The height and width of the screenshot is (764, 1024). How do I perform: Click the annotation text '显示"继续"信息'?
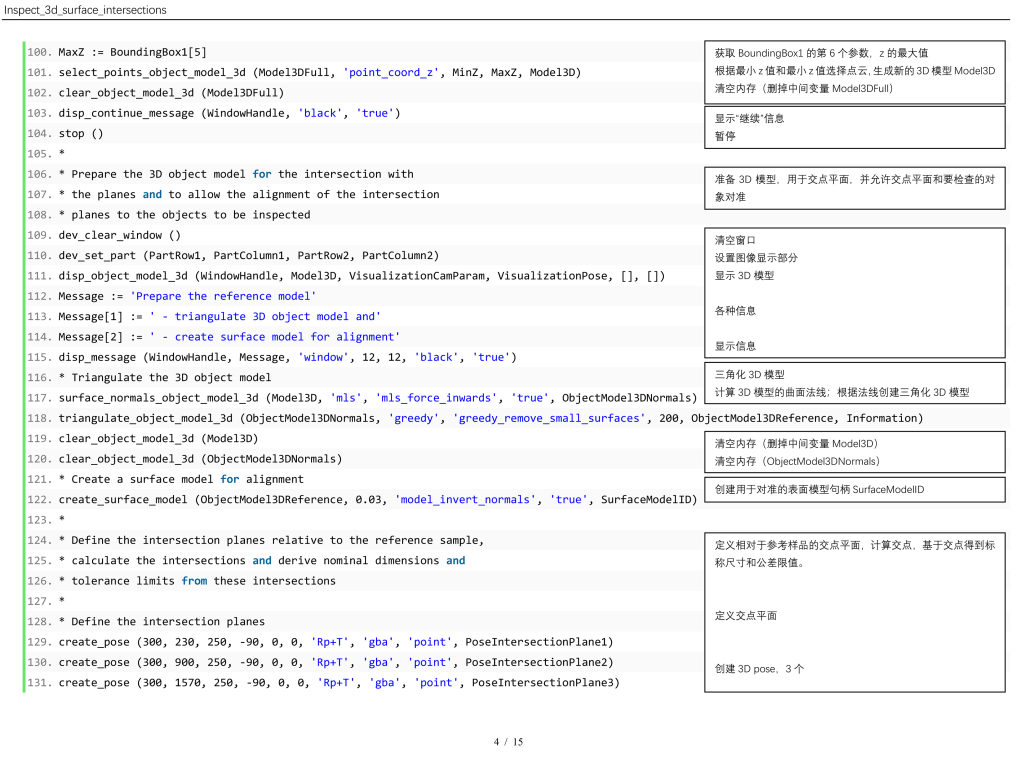[x=749, y=118]
